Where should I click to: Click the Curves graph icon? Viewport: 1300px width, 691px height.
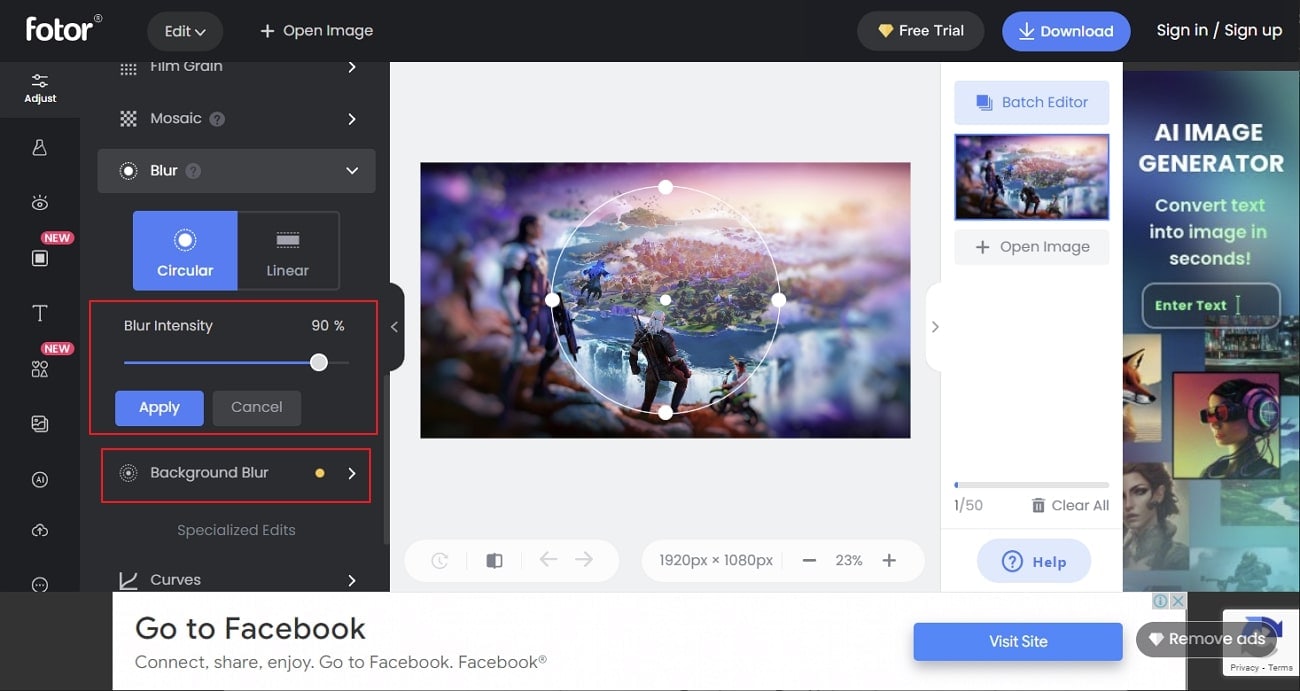(129, 580)
